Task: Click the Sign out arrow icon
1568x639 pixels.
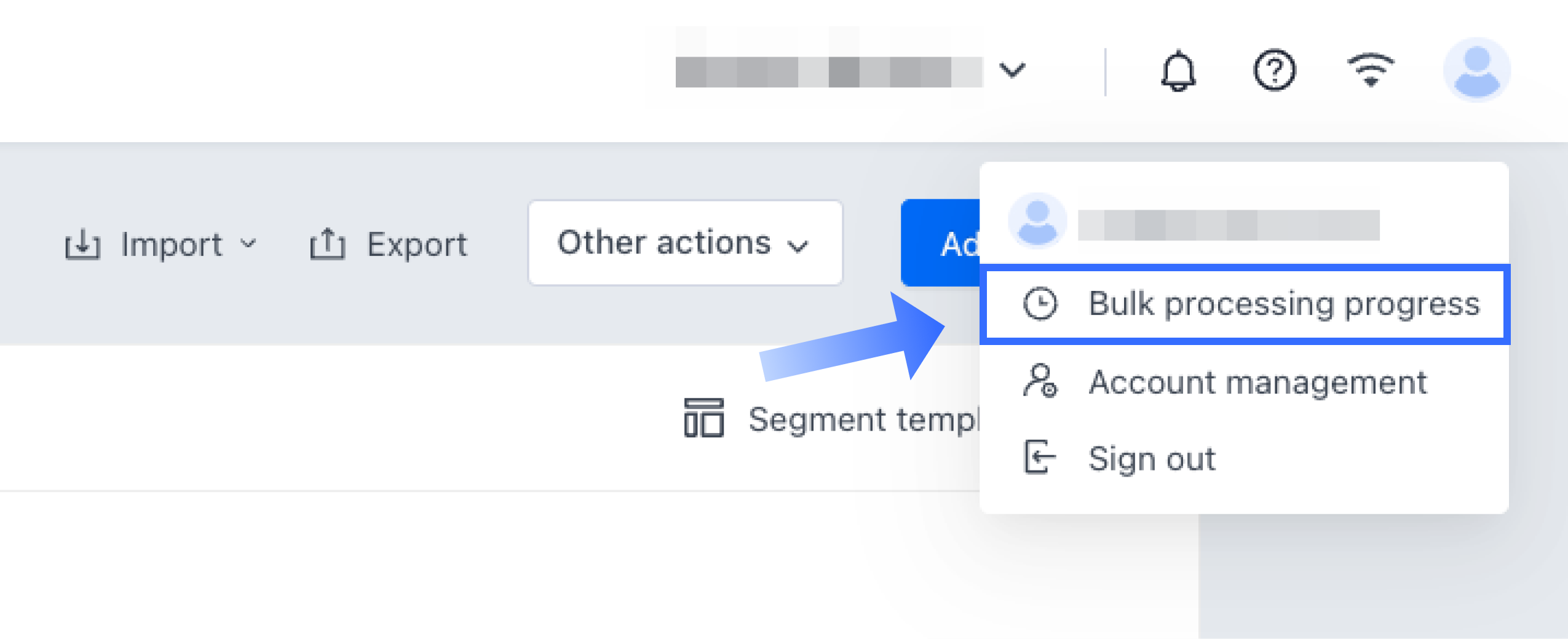Action: point(1040,457)
